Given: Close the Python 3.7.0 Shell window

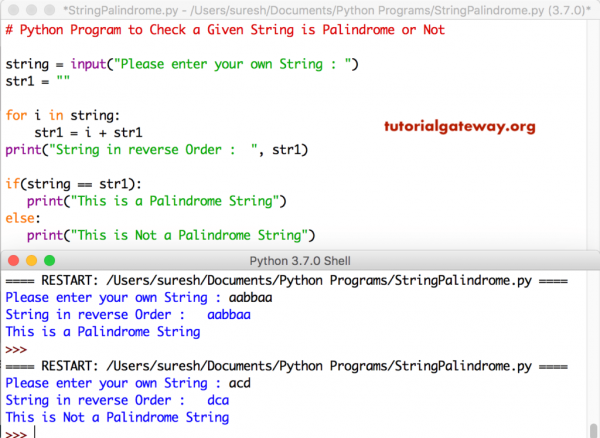Looking at the screenshot, I should pos(13,261).
